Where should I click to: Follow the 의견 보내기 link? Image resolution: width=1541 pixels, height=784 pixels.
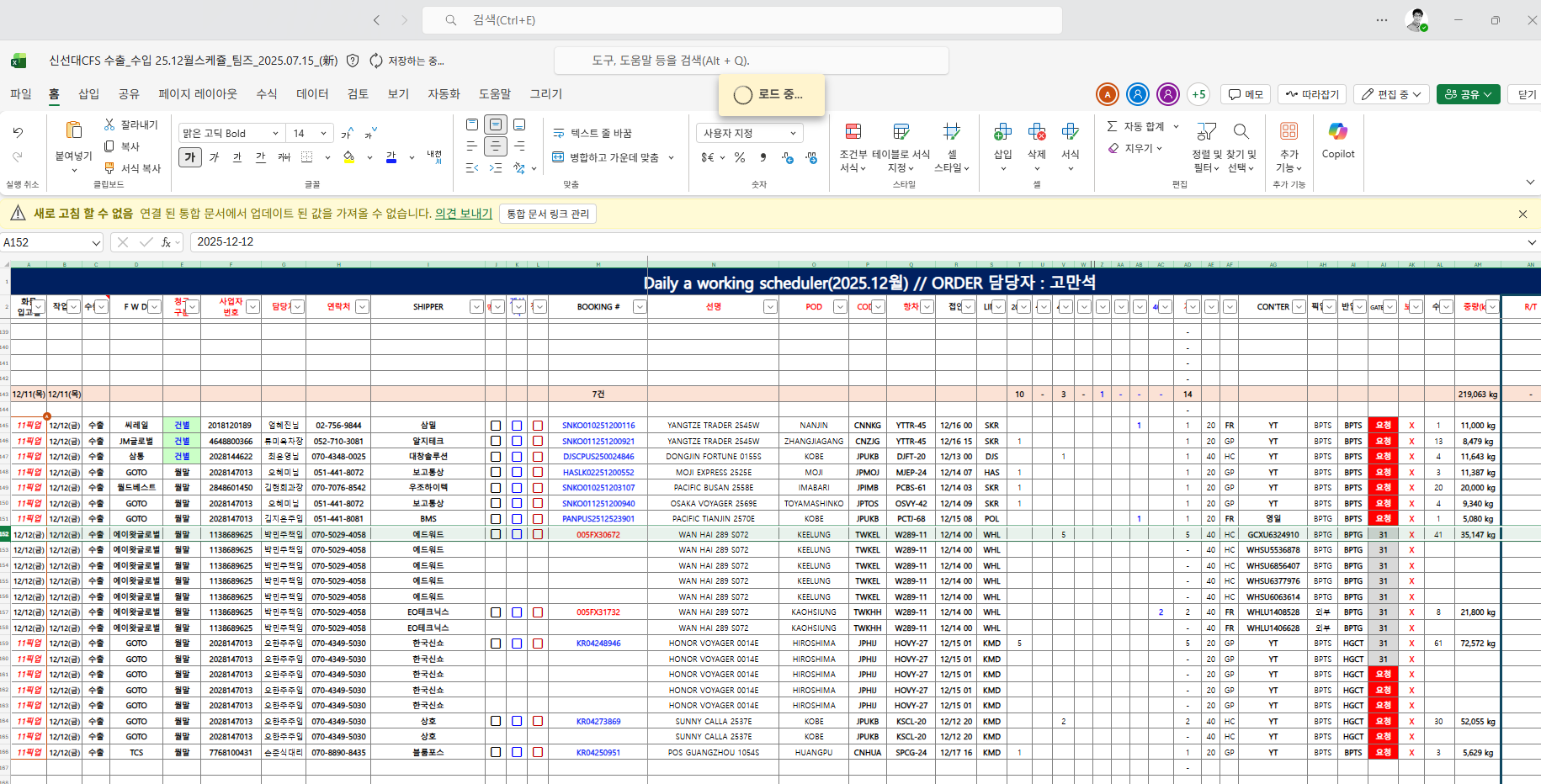pyautogui.click(x=464, y=214)
